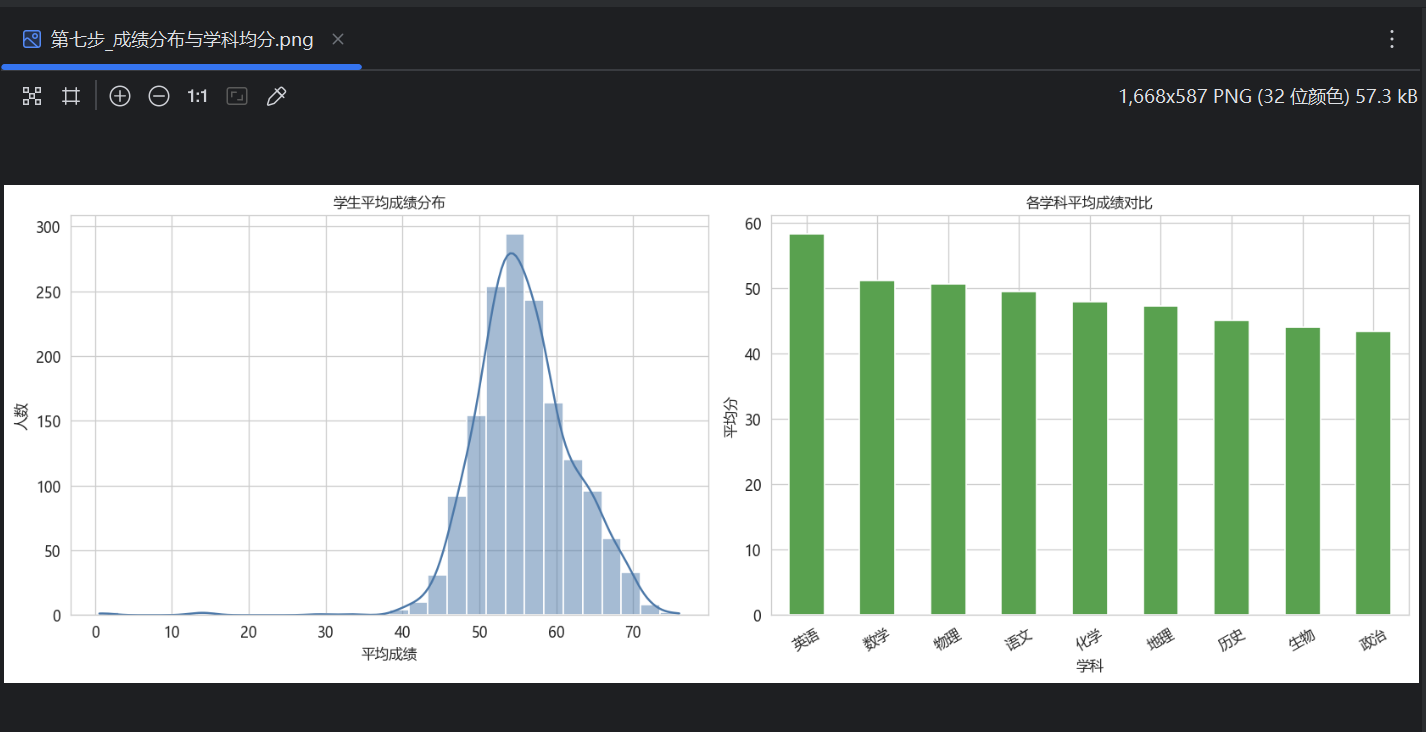1426x732 pixels.
Task: Click the 学生平均成绩分布 chart title
Action: tap(389, 203)
